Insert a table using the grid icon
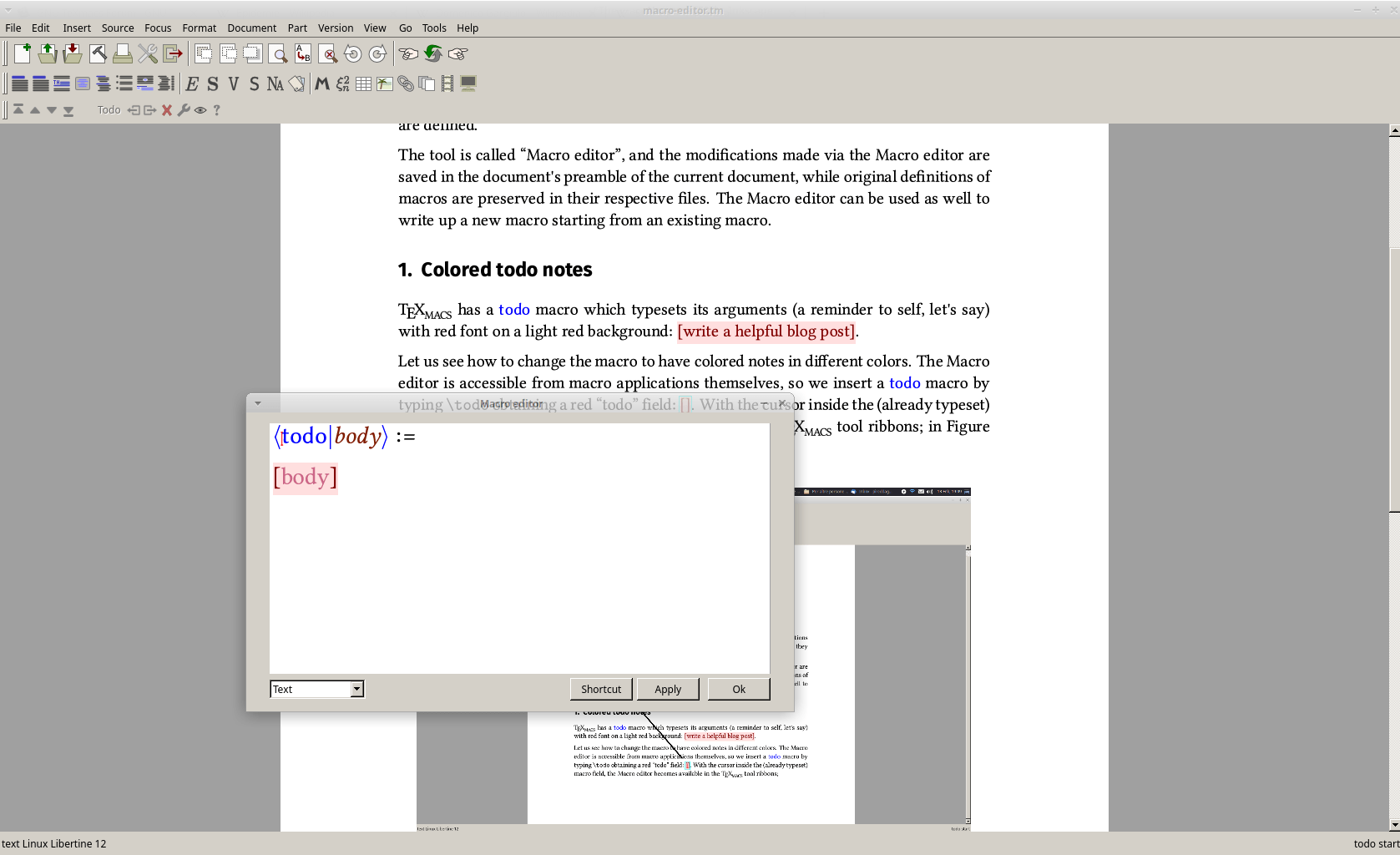Screen dimensions: 1400x855 (x=363, y=83)
